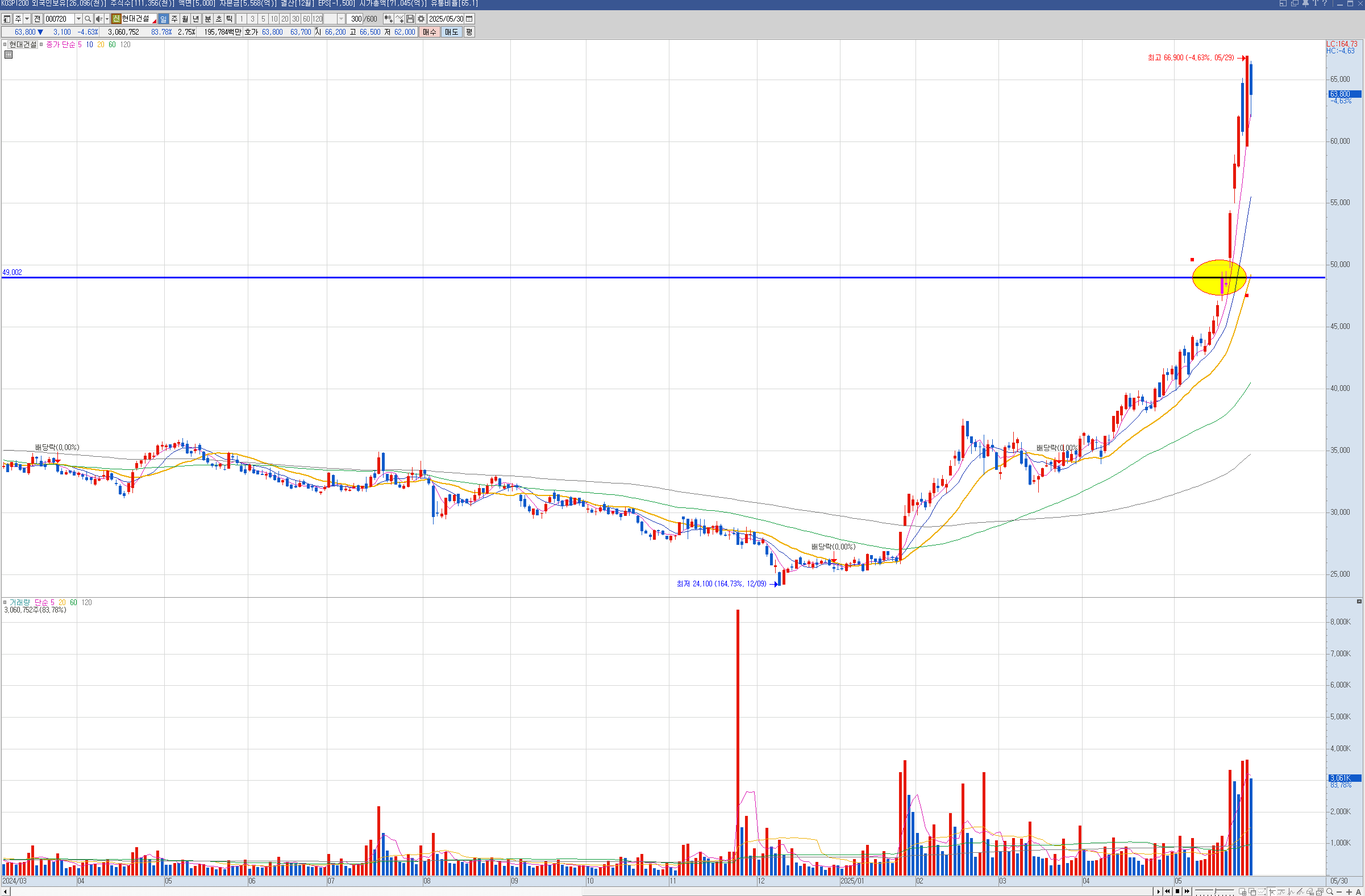
Task: Toggle the 종가 단순 moving average checkbox
Action: [42, 45]
